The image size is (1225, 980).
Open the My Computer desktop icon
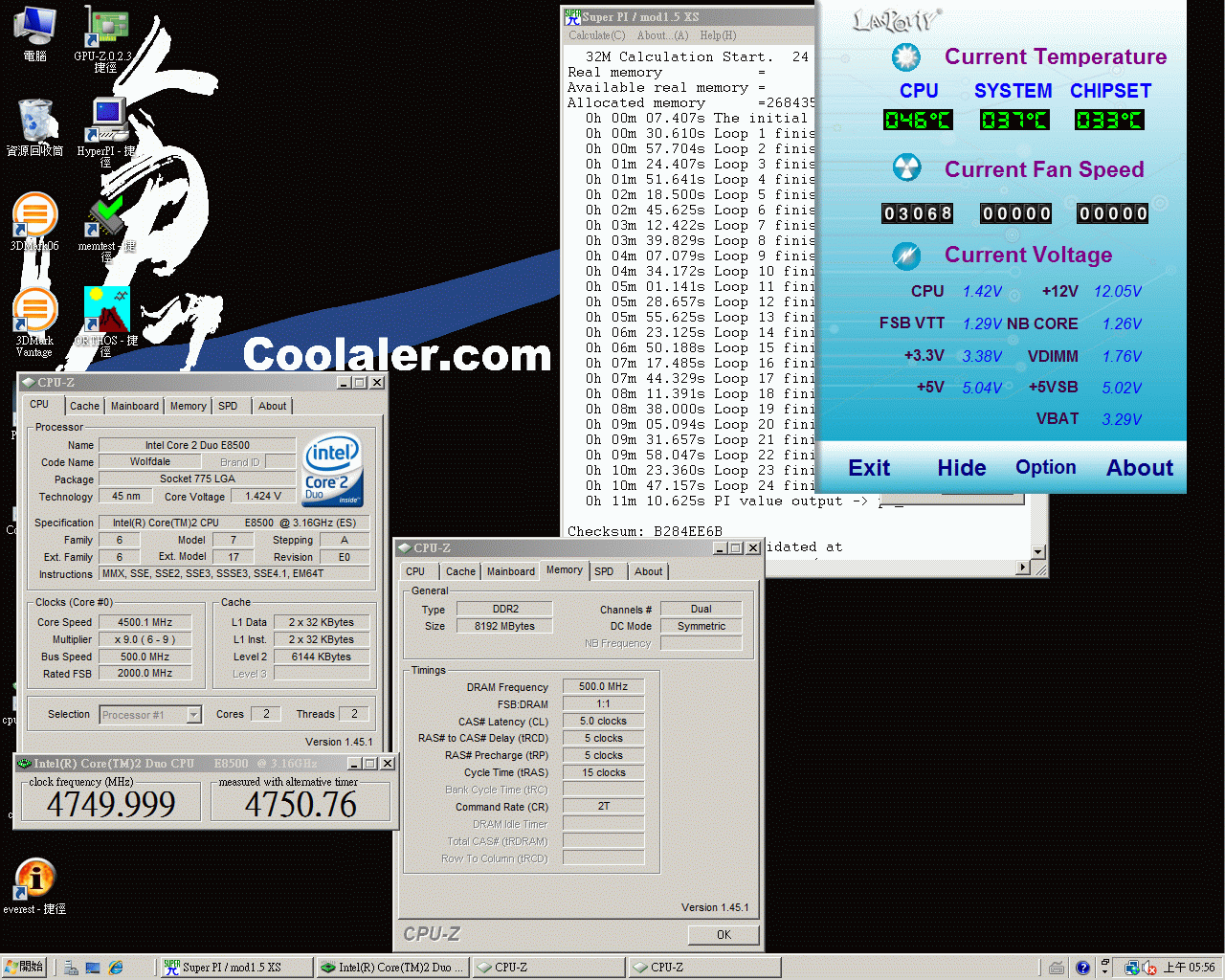[35, 33]
